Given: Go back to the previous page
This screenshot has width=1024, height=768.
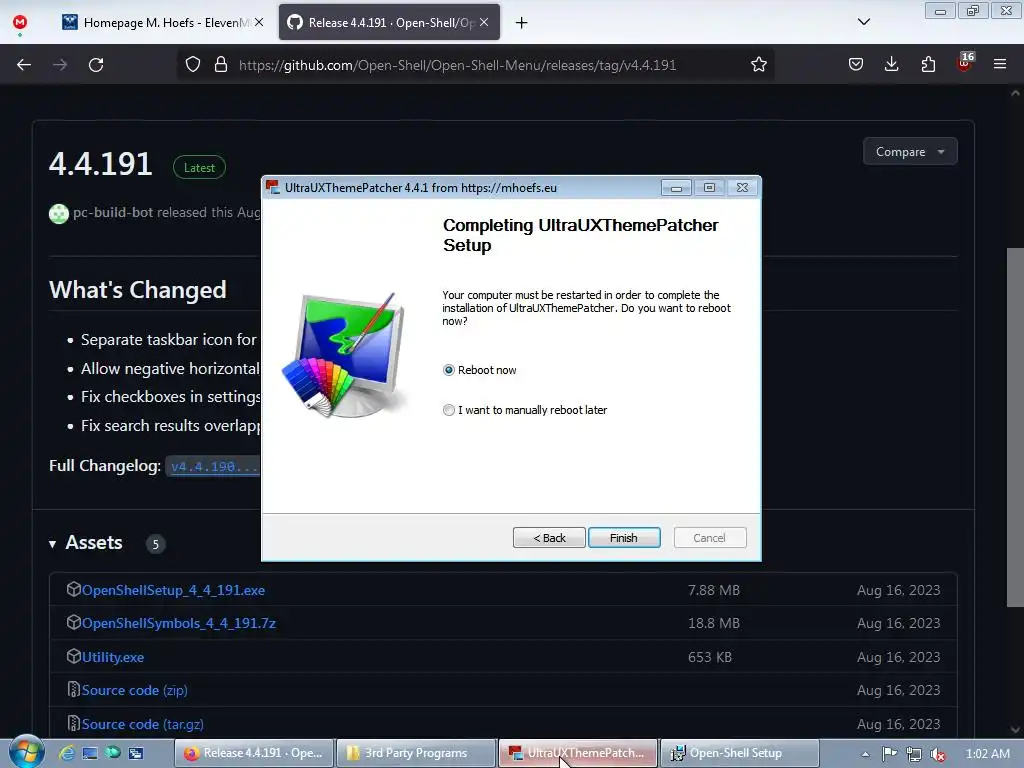Looking at the screenshot, I should (x=24, y=65).
